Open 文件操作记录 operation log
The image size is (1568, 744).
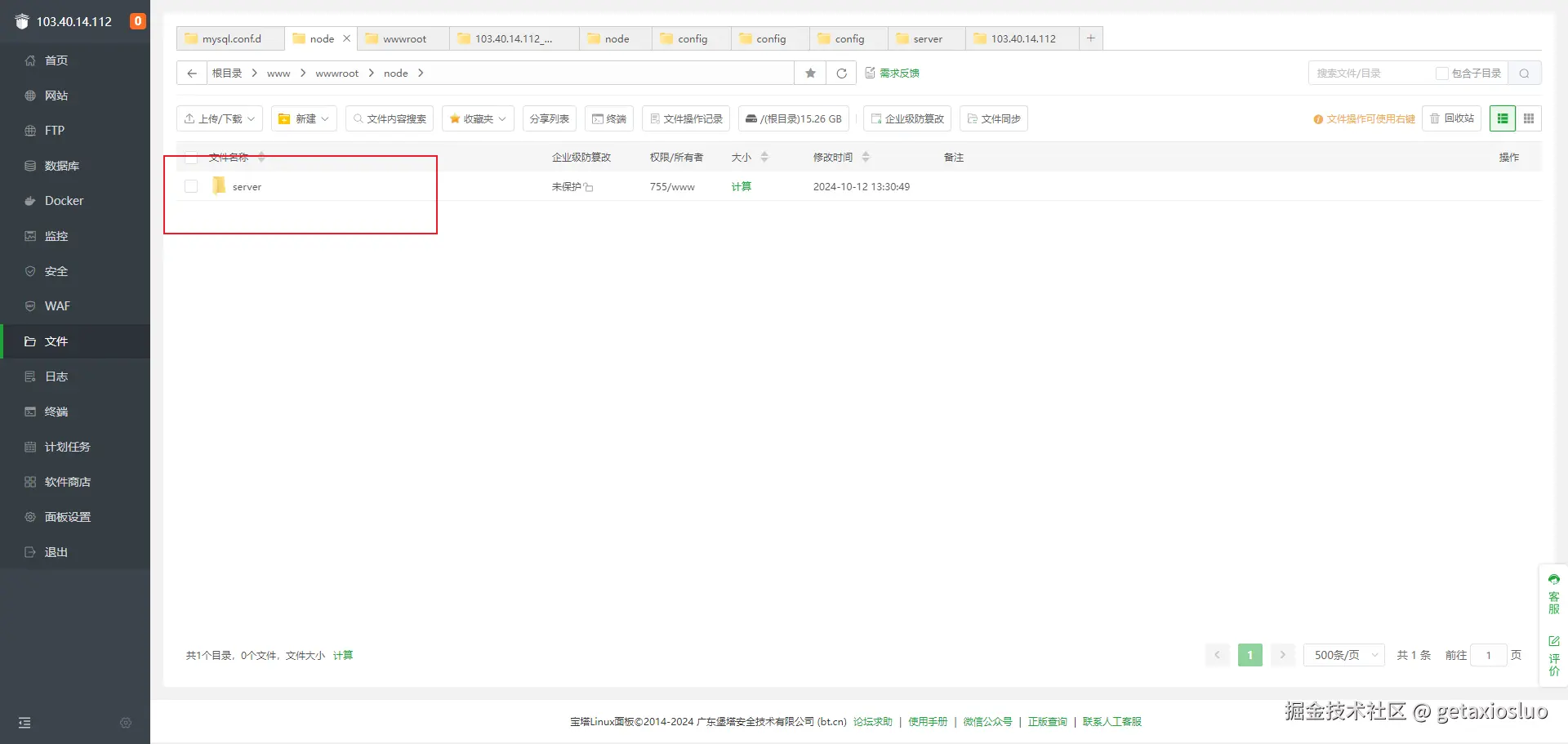tap(686, 118)
